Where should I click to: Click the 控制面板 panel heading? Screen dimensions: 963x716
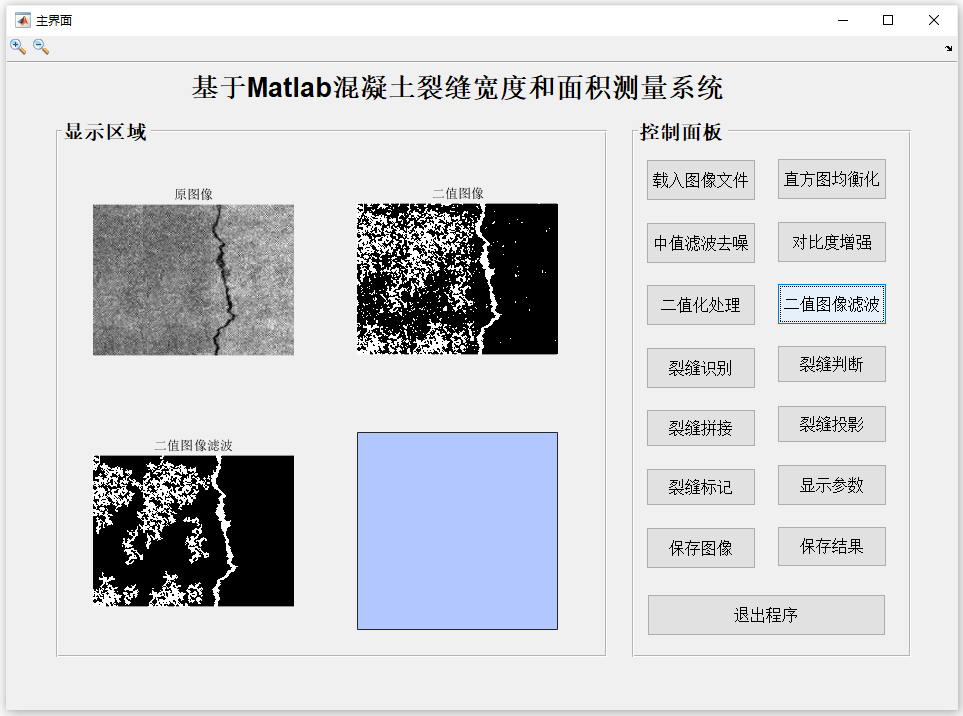pos(681,131)
